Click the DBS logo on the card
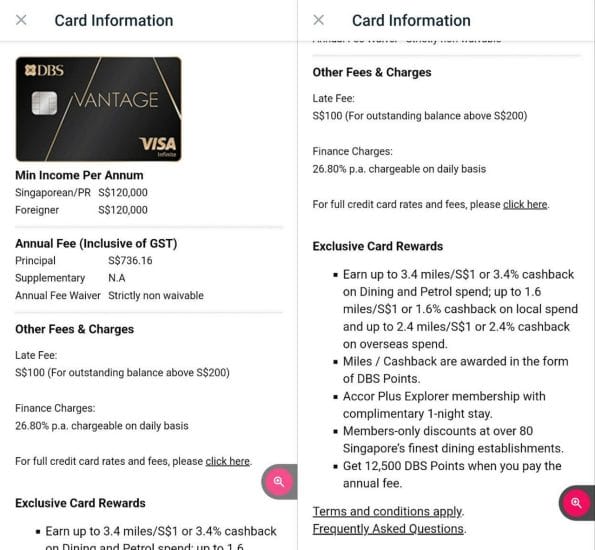Image resolution: width=595 pixels, height=550 pixels. click(x=44, y=71)
